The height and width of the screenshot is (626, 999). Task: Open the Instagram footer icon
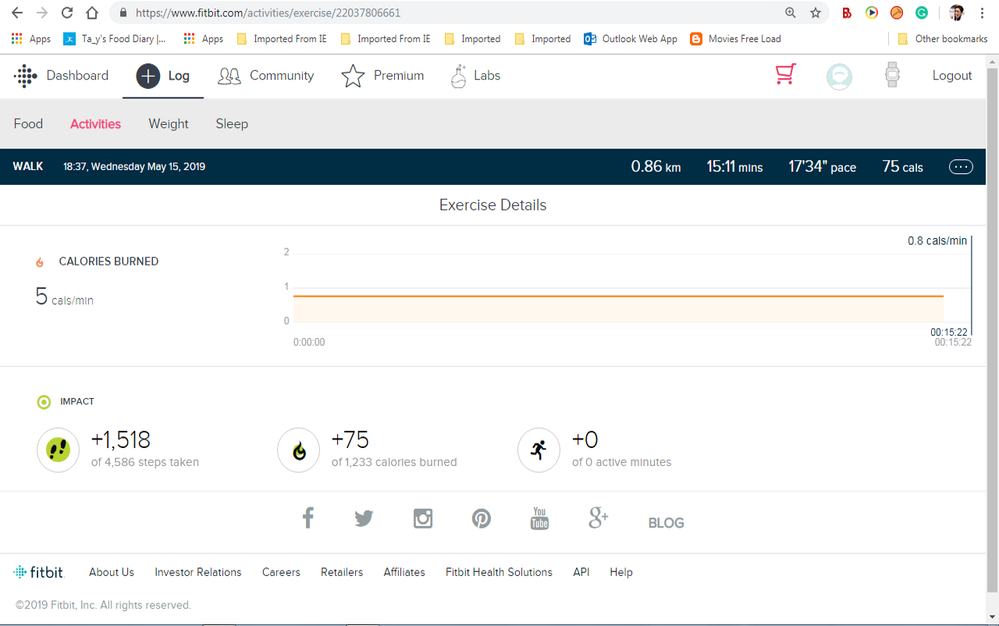click(x=423, y=518)
